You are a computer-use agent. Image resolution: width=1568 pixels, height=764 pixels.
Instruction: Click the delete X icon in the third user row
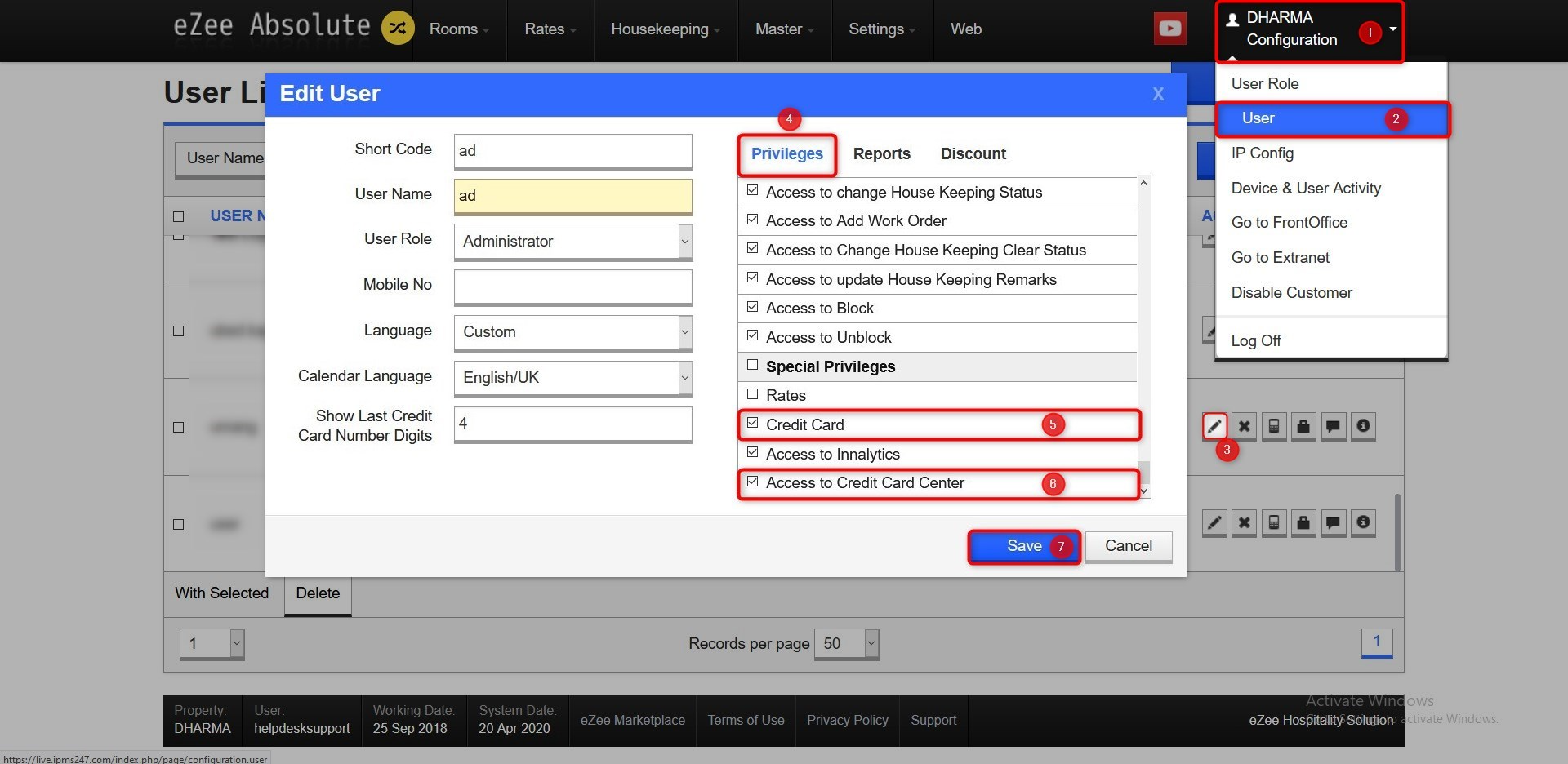point(1244,426)
